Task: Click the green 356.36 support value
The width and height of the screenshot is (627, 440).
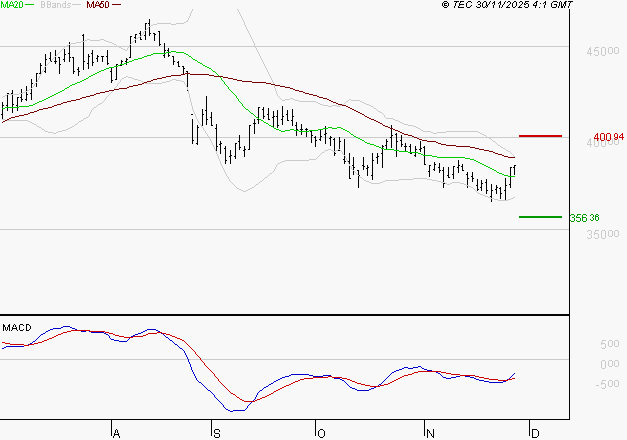Action: 584,218
